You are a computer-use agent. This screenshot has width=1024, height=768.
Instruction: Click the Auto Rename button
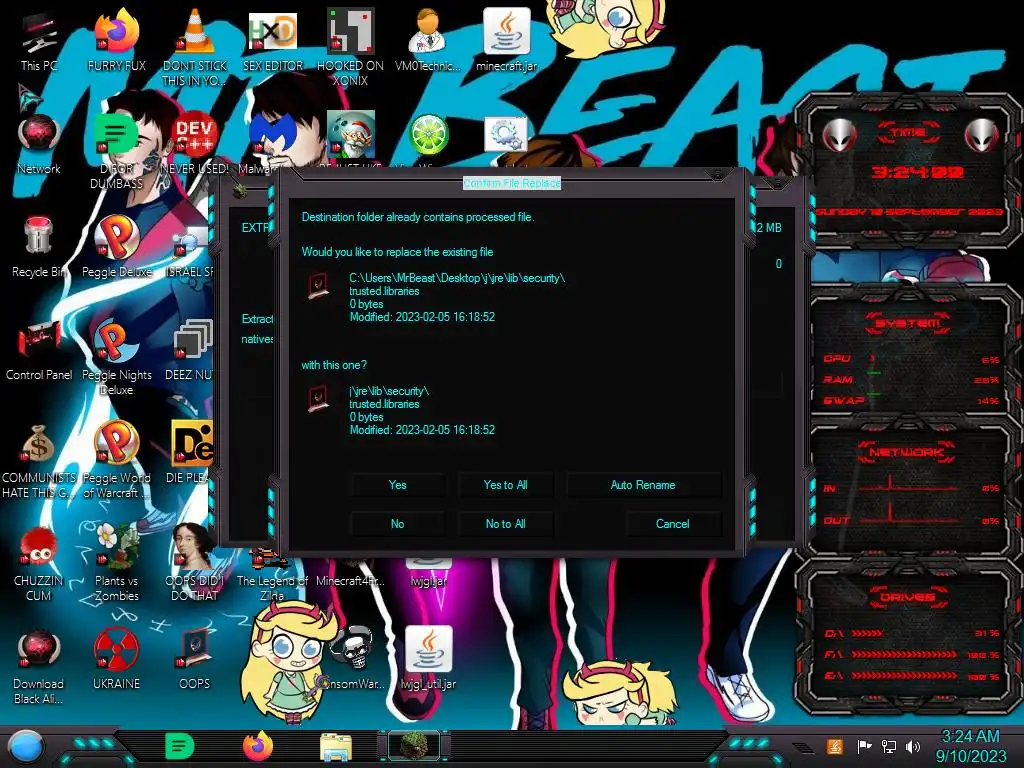pos(643,485)
